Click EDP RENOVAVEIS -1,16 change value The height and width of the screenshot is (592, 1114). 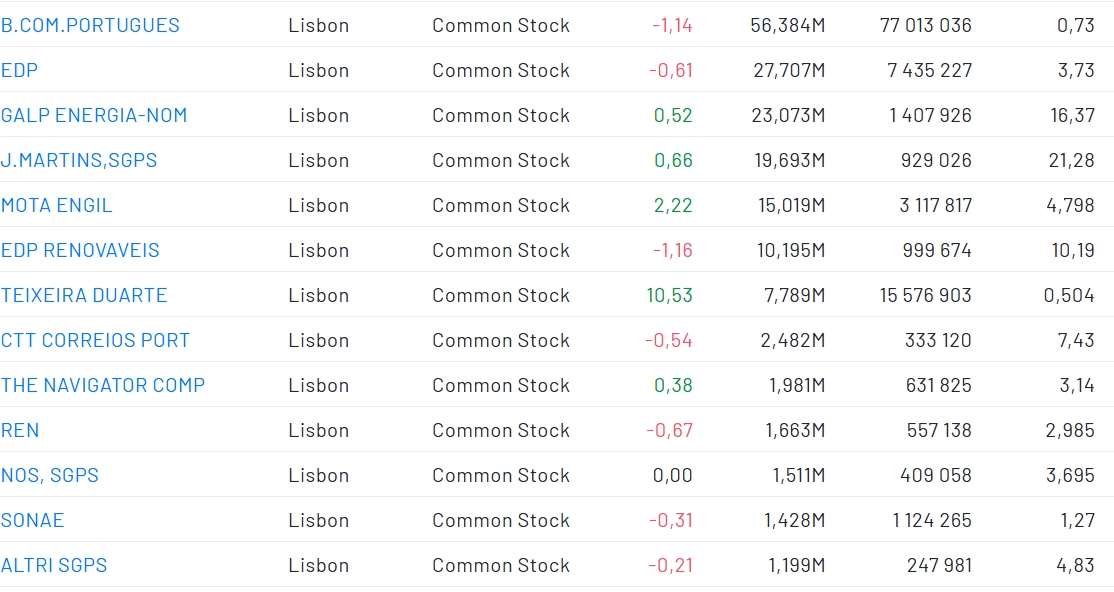tap(672, 250)
